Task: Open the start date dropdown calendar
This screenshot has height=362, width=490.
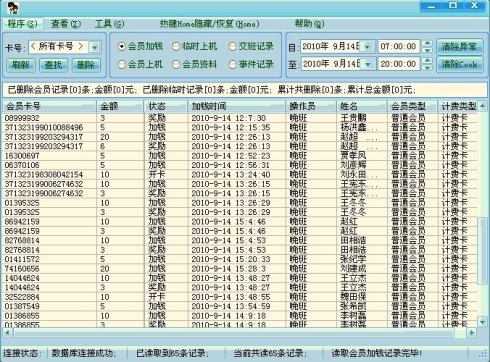Action: pos(367,47)
